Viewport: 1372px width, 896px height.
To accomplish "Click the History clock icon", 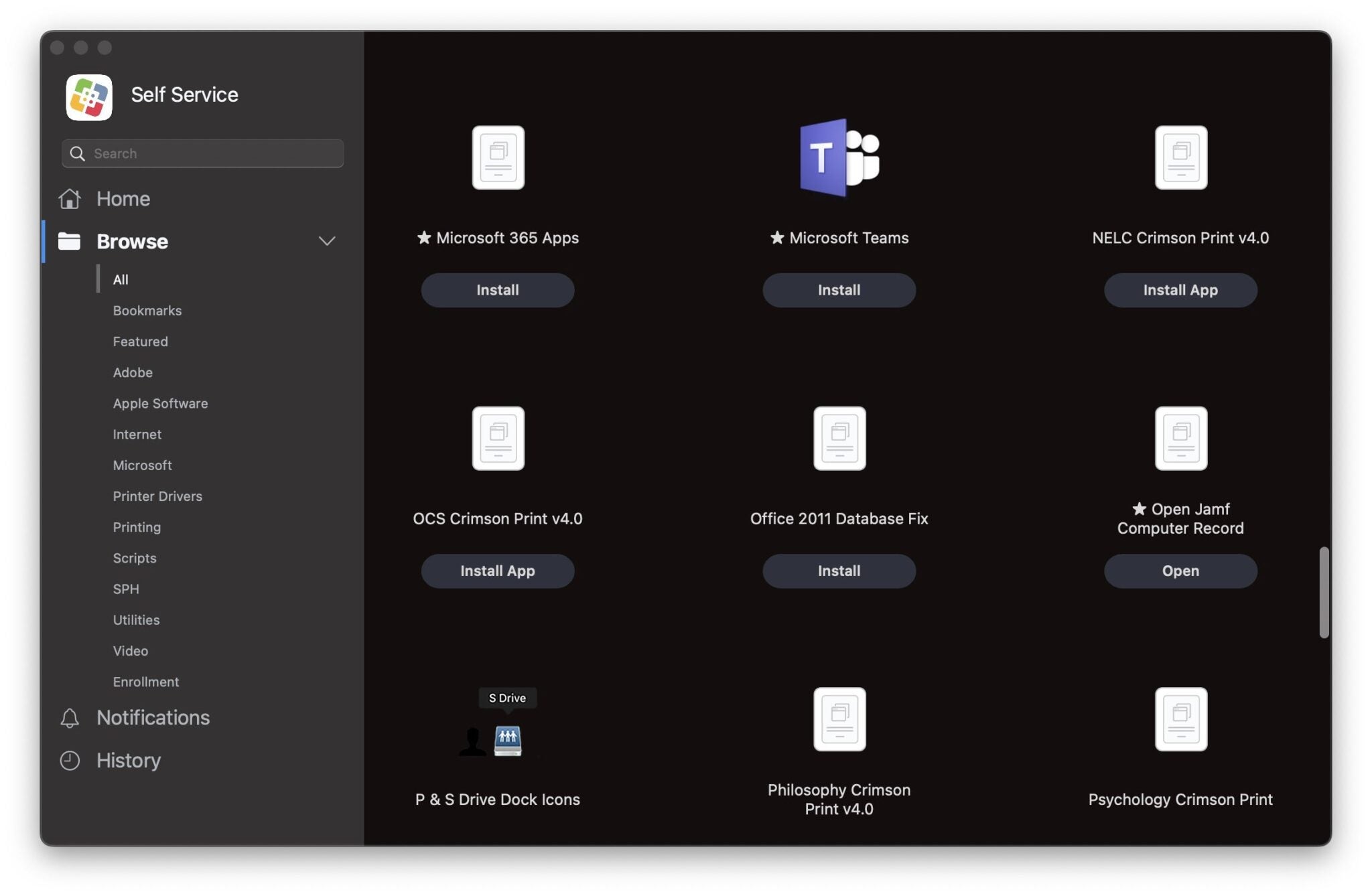I will coord(70,761).
